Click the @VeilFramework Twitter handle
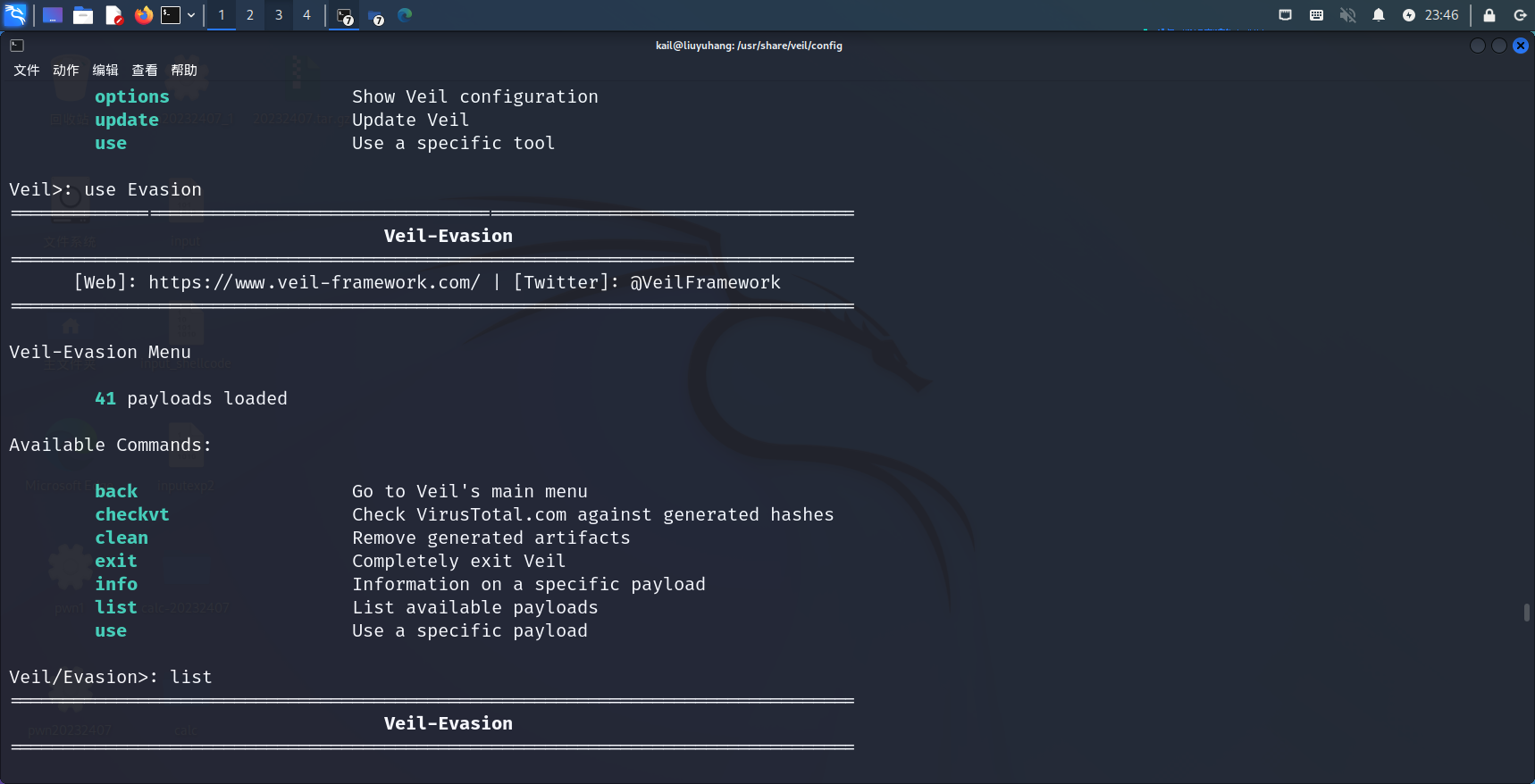The width and height of the screenshot is (1535, 784). click(x=705, y=282)
